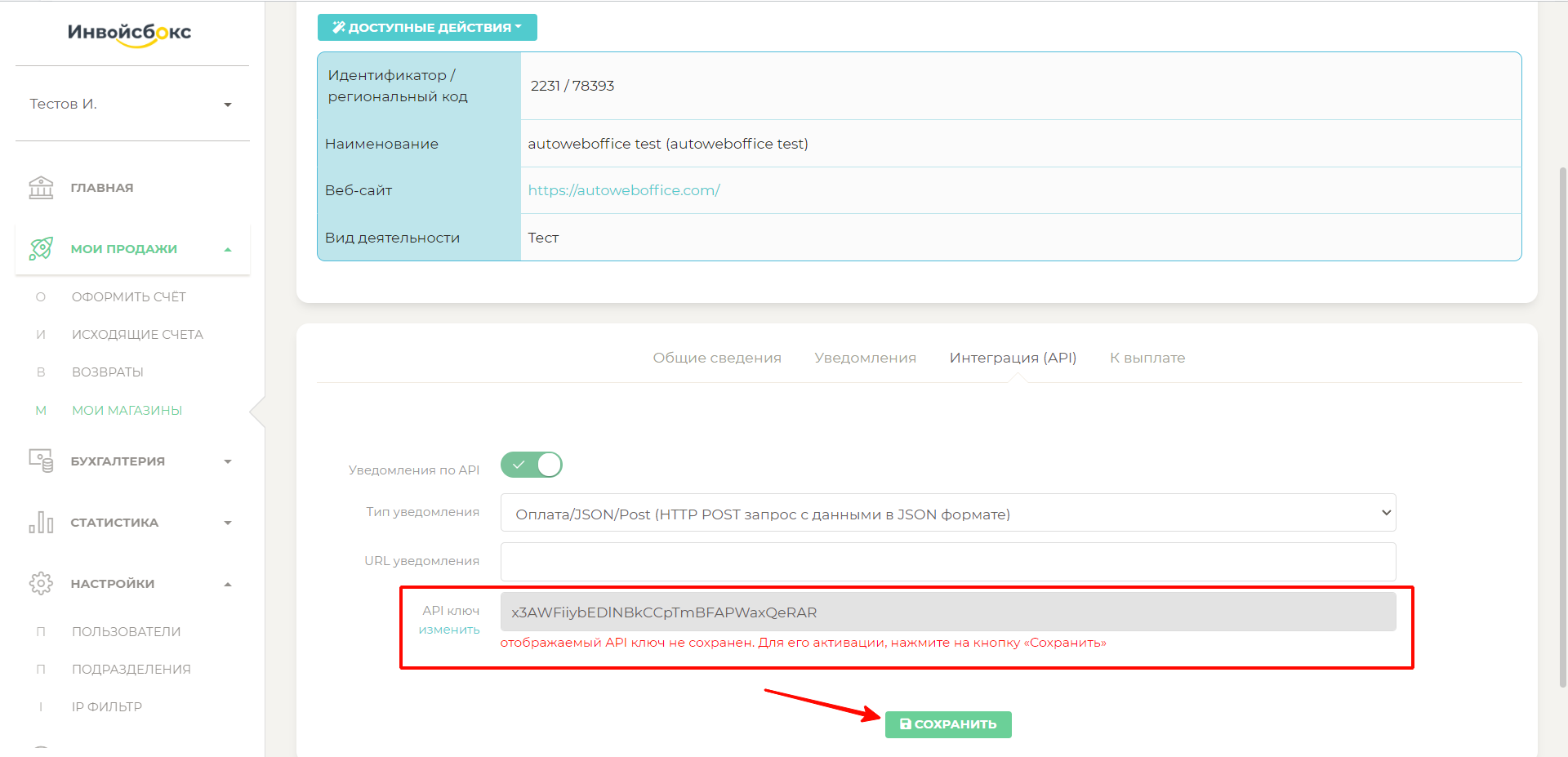This screenshot has height=757, width=1568.
Task: Click into the URL уведомления field
Action: [947, 562]
